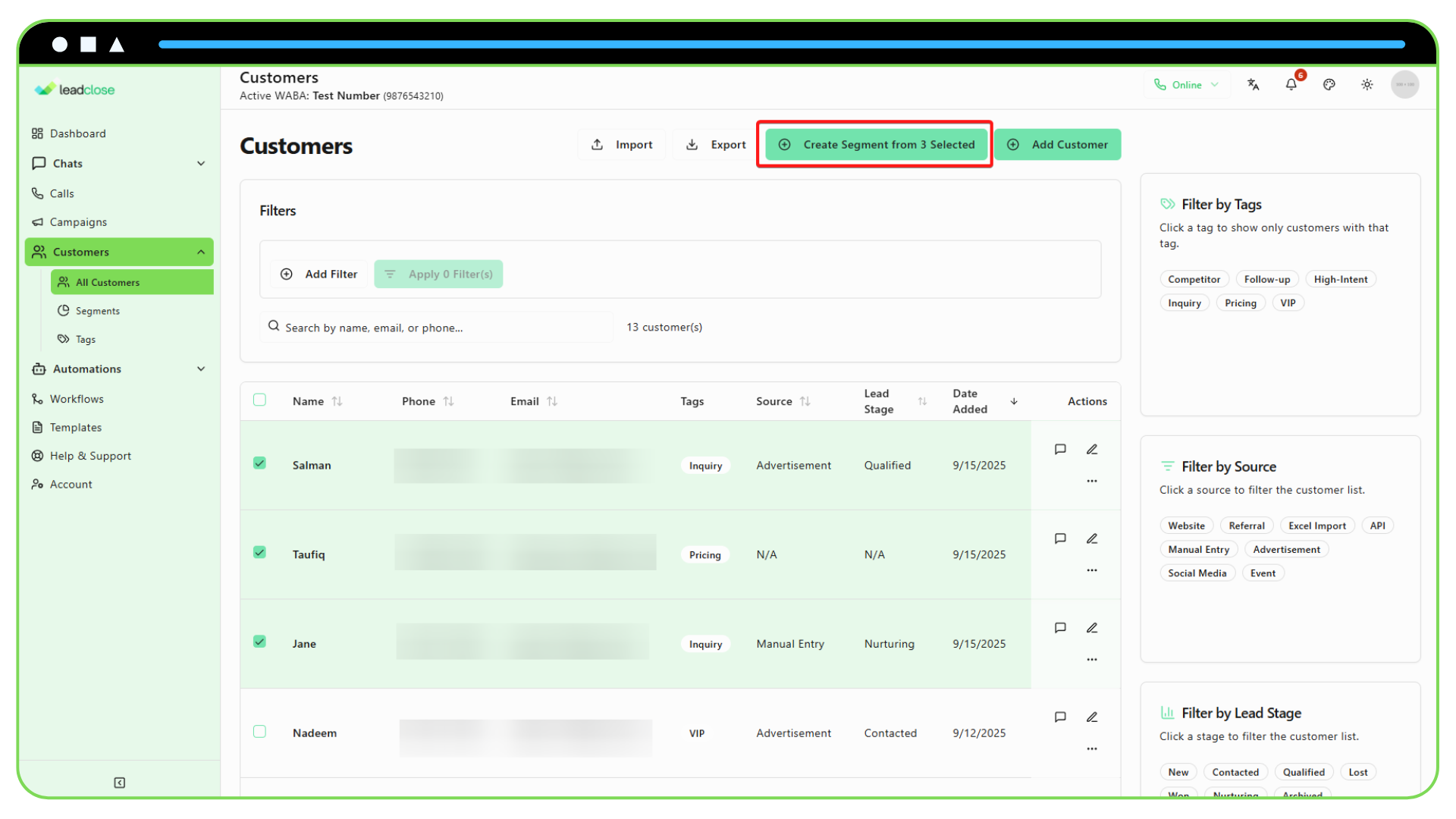Click edit pencil icon for Salman

click(1092, 450)
